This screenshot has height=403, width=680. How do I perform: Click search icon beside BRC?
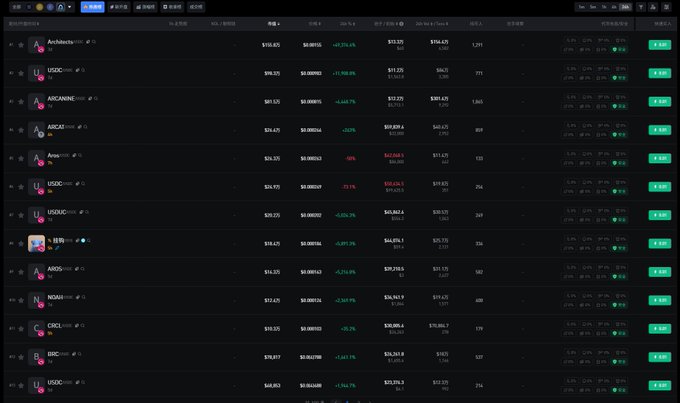click(x=80, y=354)
